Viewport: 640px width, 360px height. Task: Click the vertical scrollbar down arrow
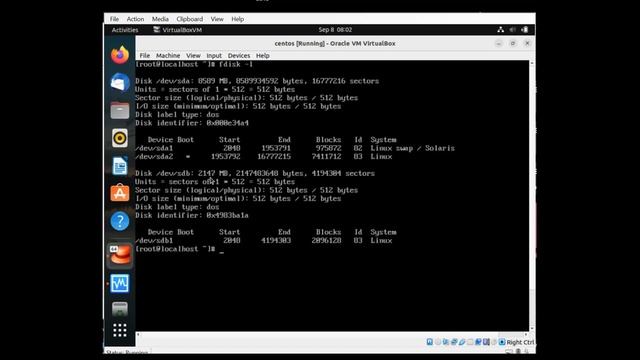pyautogui.click(x=531, y=329)
